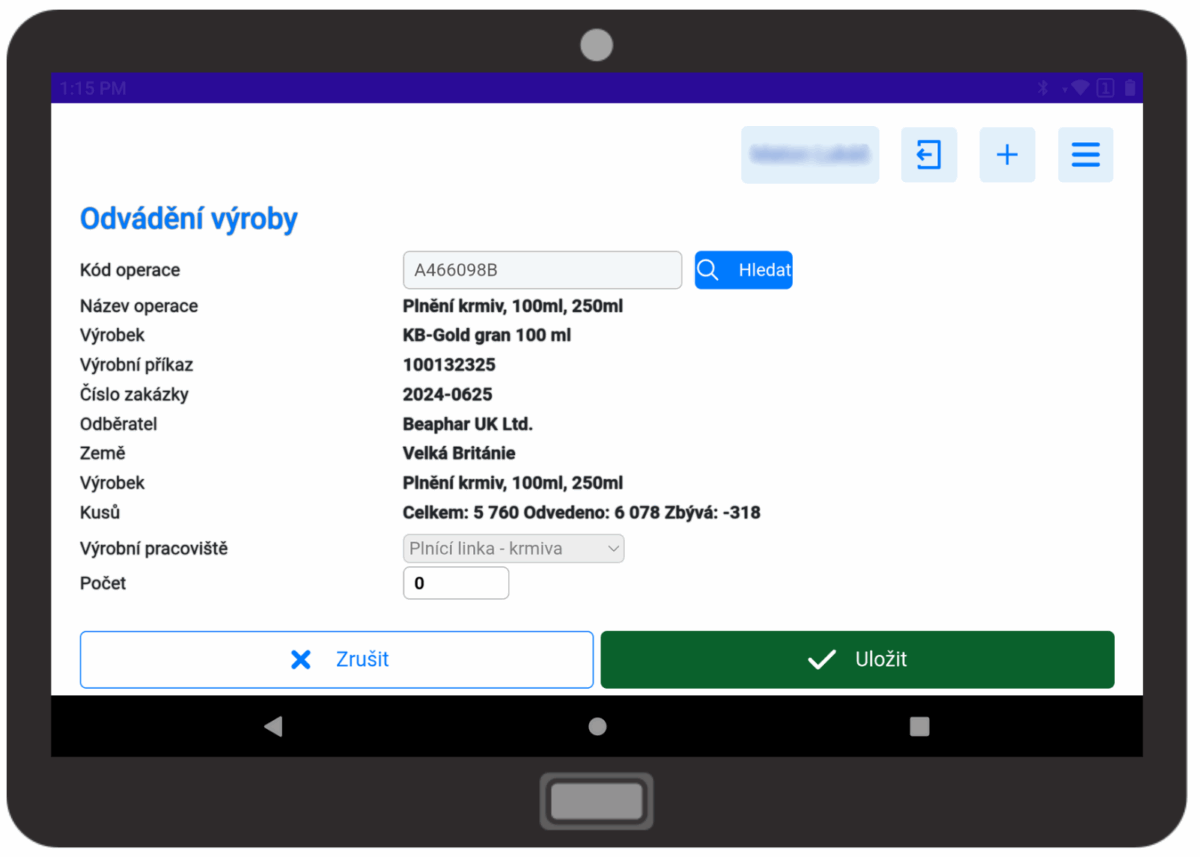Tap the 1:15 PM clock

point(93,88)
